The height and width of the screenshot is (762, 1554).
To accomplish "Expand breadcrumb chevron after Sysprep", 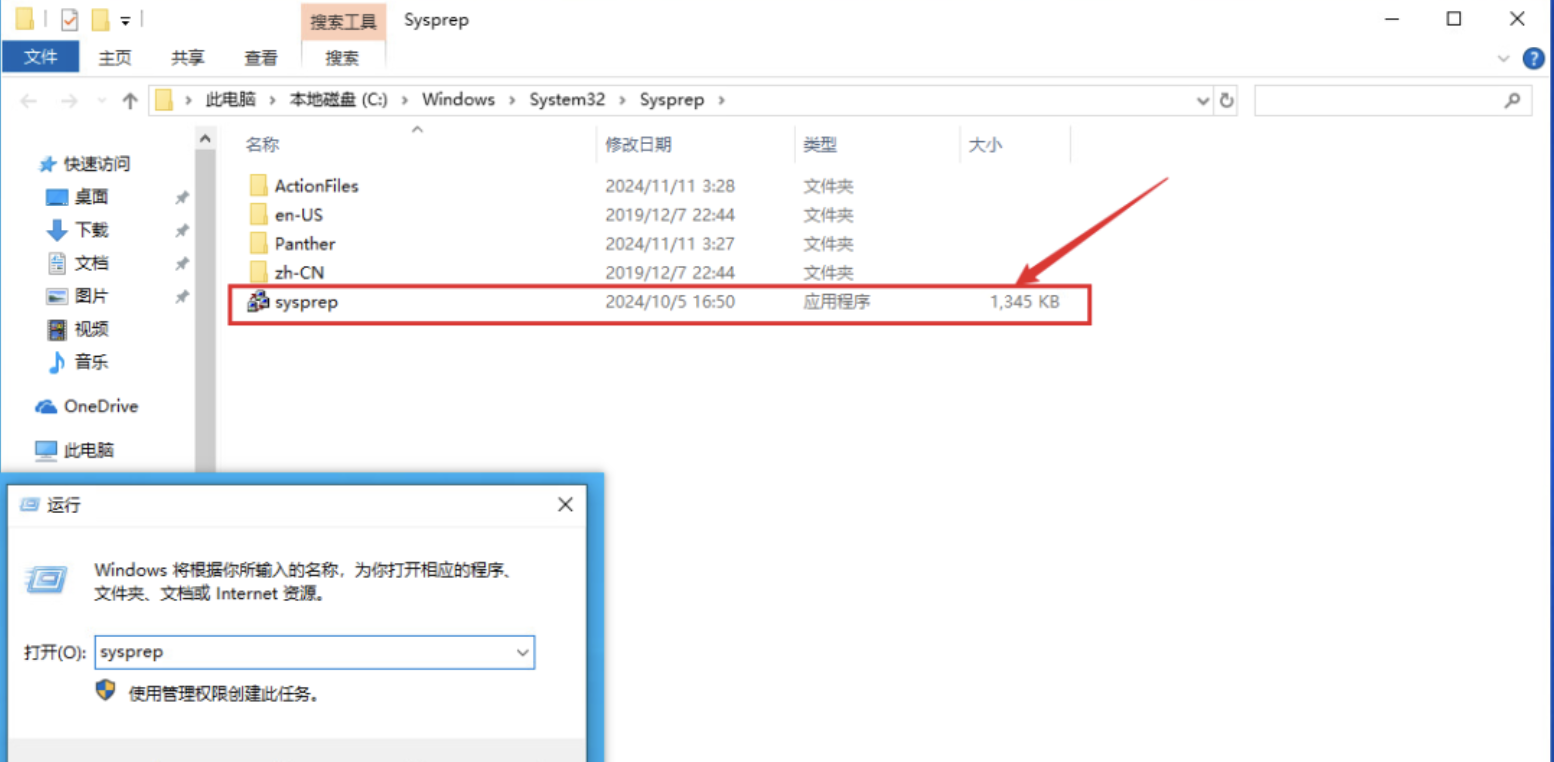I will 722,100.
